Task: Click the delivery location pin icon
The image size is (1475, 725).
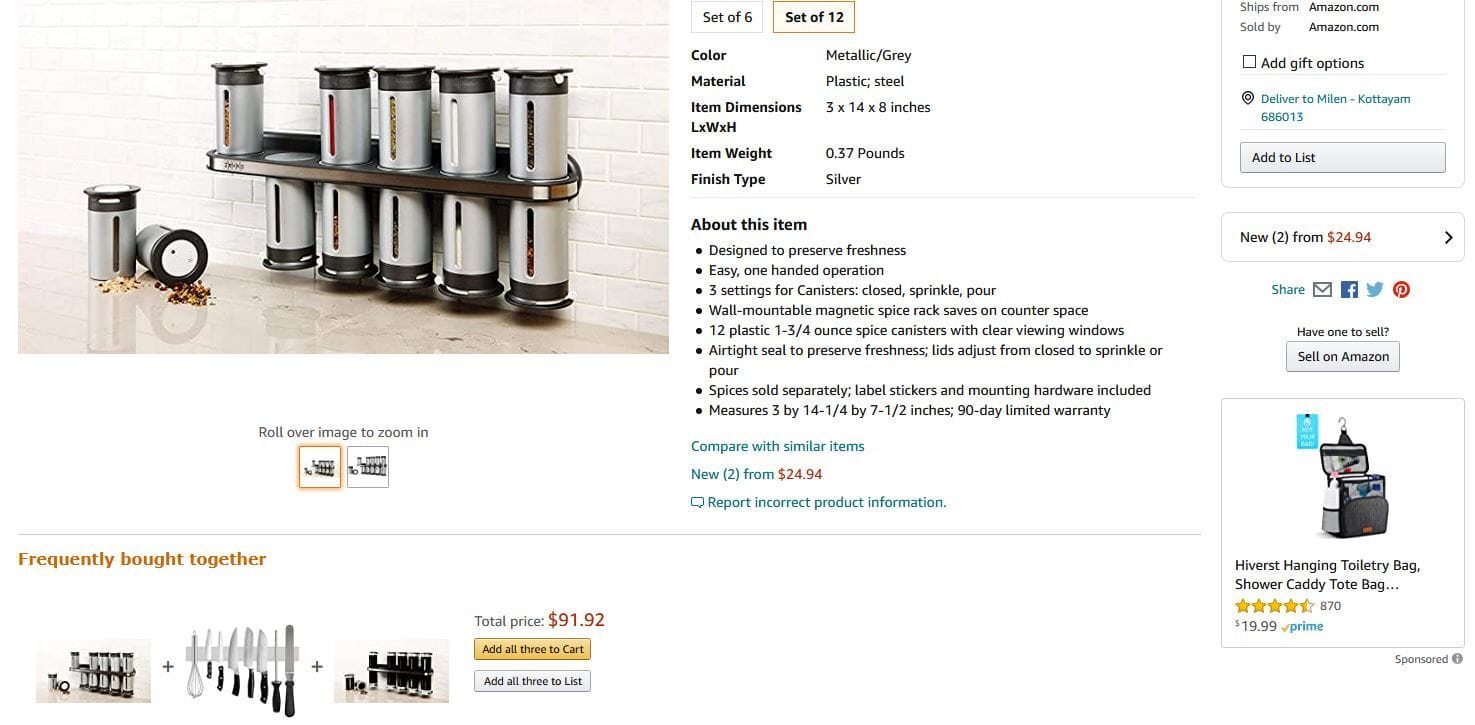Action: coord(1246,98)
